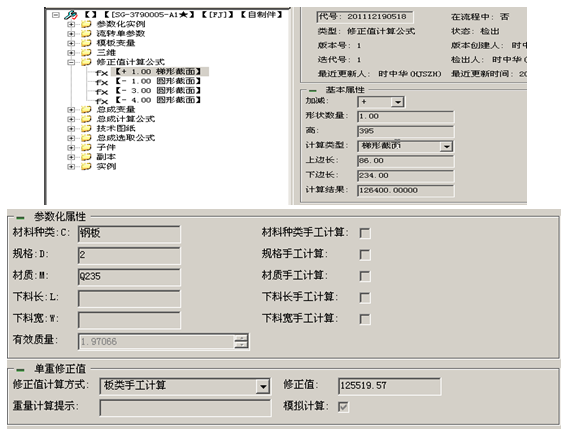Collapse the 修正值计算公式 tree node

(x=71, y=62)
